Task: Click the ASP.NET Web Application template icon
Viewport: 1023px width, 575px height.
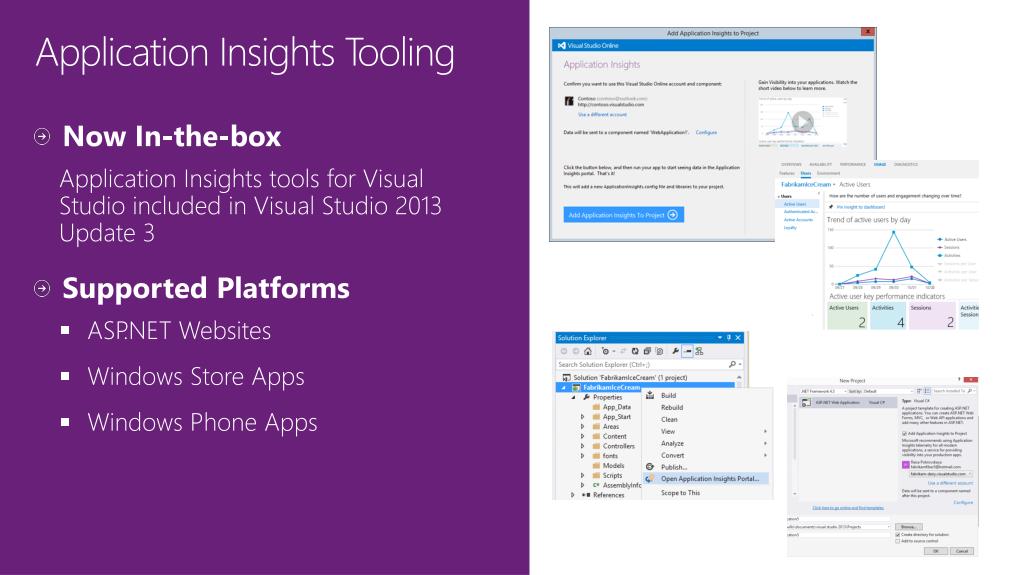Action: pos(806,402)
